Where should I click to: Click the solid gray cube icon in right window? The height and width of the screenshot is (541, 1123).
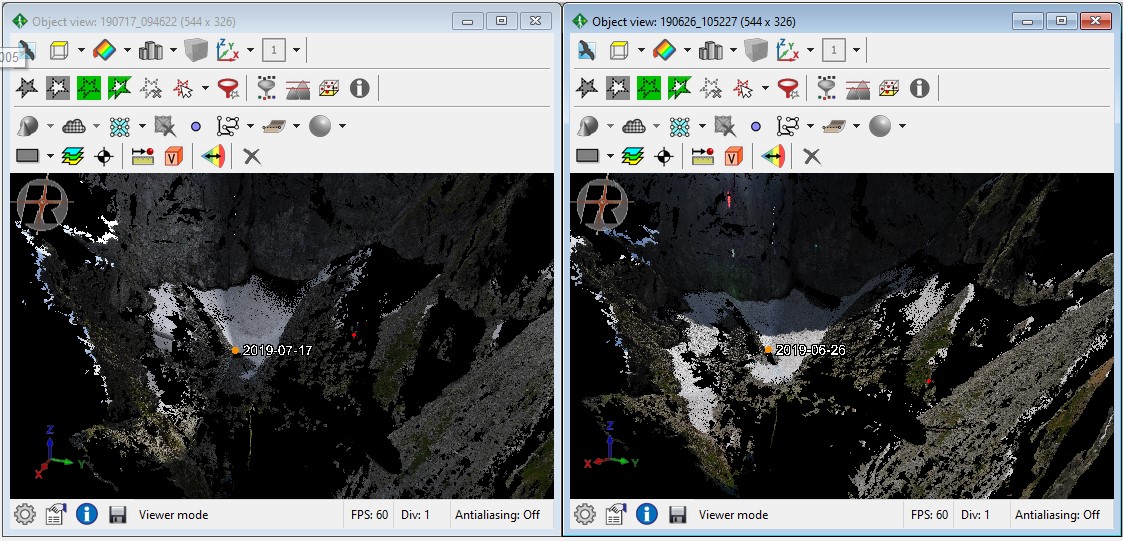pyautogui.click(x=755, y=50)
